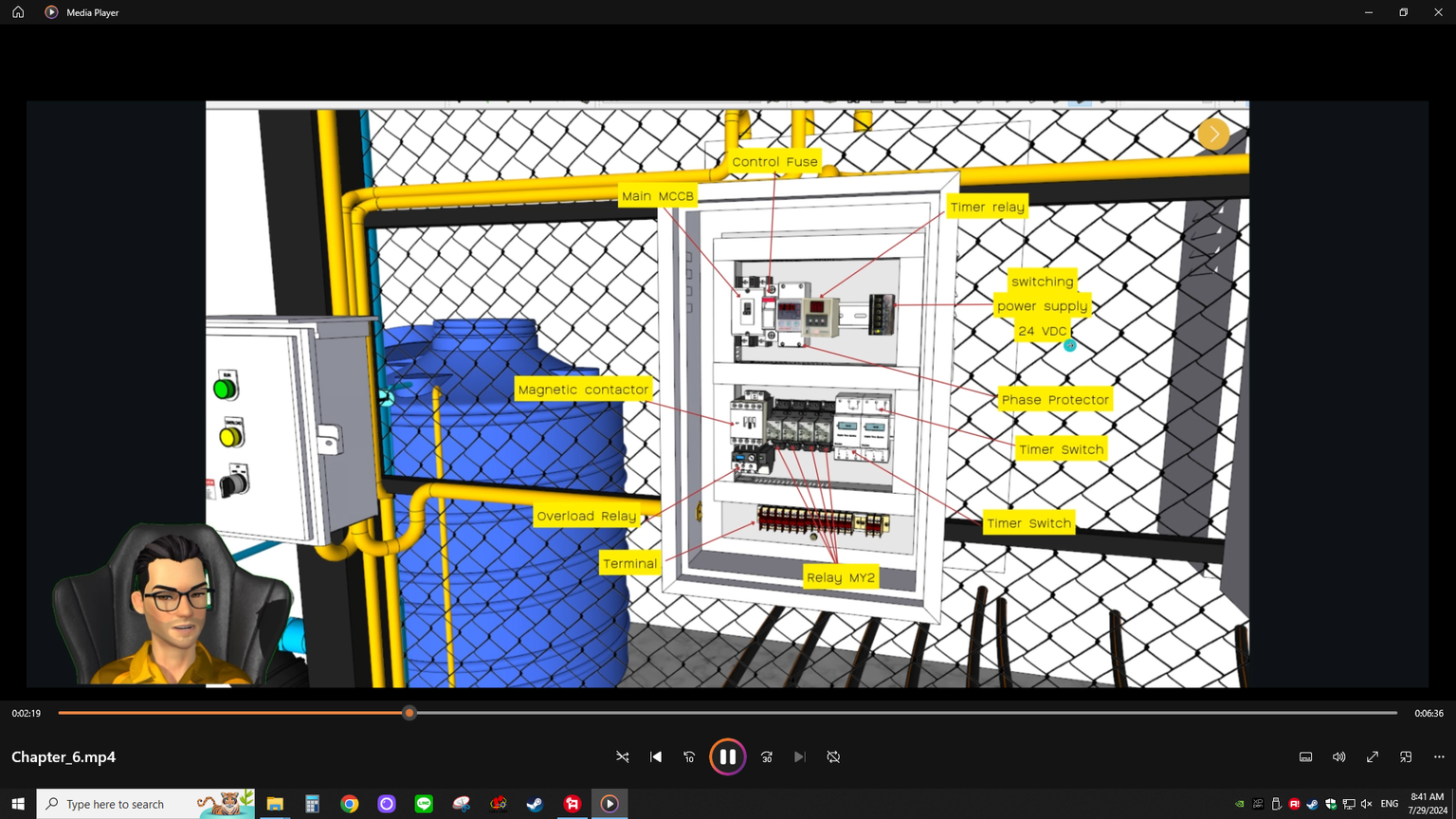Click the Home icon in title bar
The height and width of the screenshot is (819, 1456).
(18, 12)
